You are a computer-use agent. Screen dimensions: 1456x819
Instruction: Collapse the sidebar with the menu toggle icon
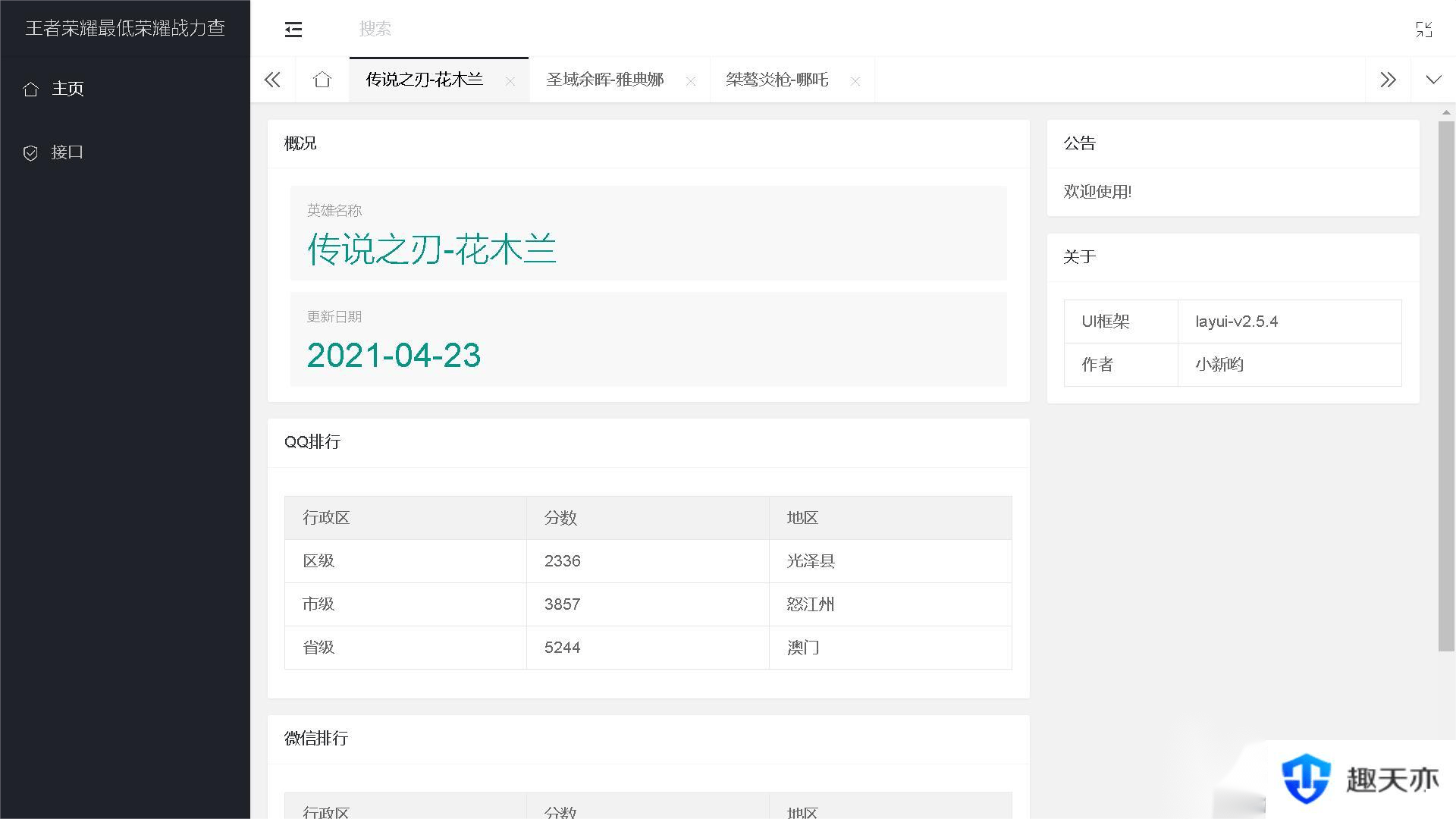point(293,29)
